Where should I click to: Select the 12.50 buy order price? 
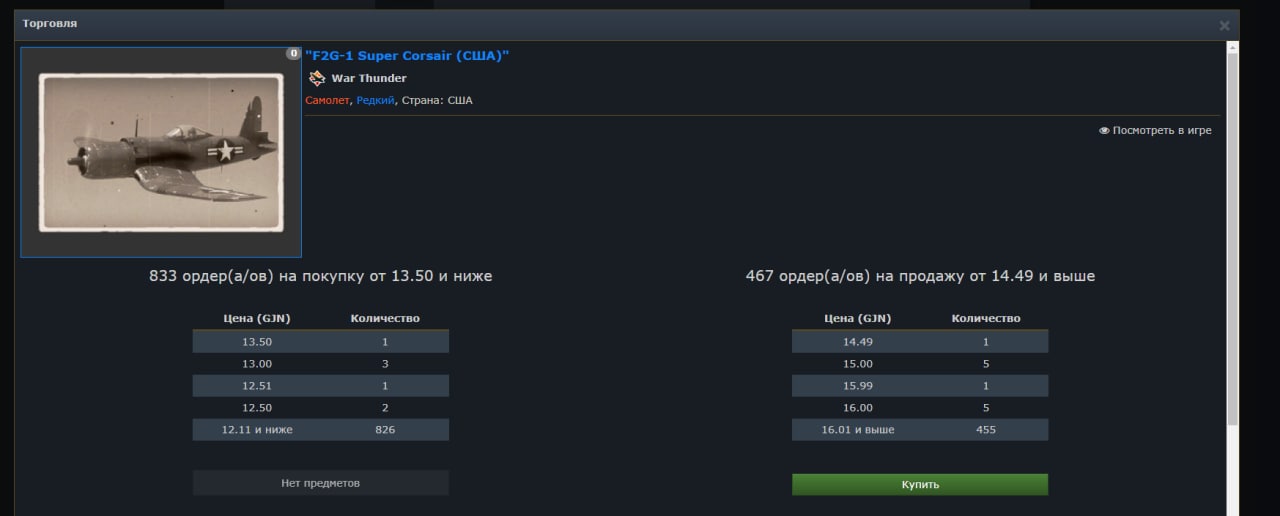pyautogui.click(x=256, y=408)
